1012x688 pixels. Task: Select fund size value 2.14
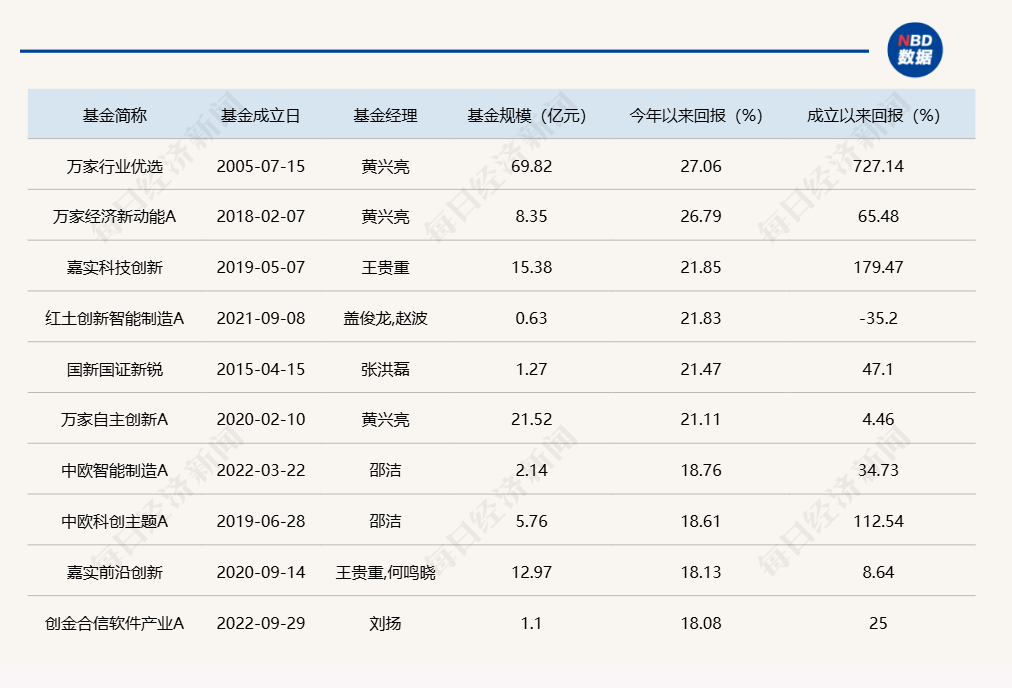532,470
